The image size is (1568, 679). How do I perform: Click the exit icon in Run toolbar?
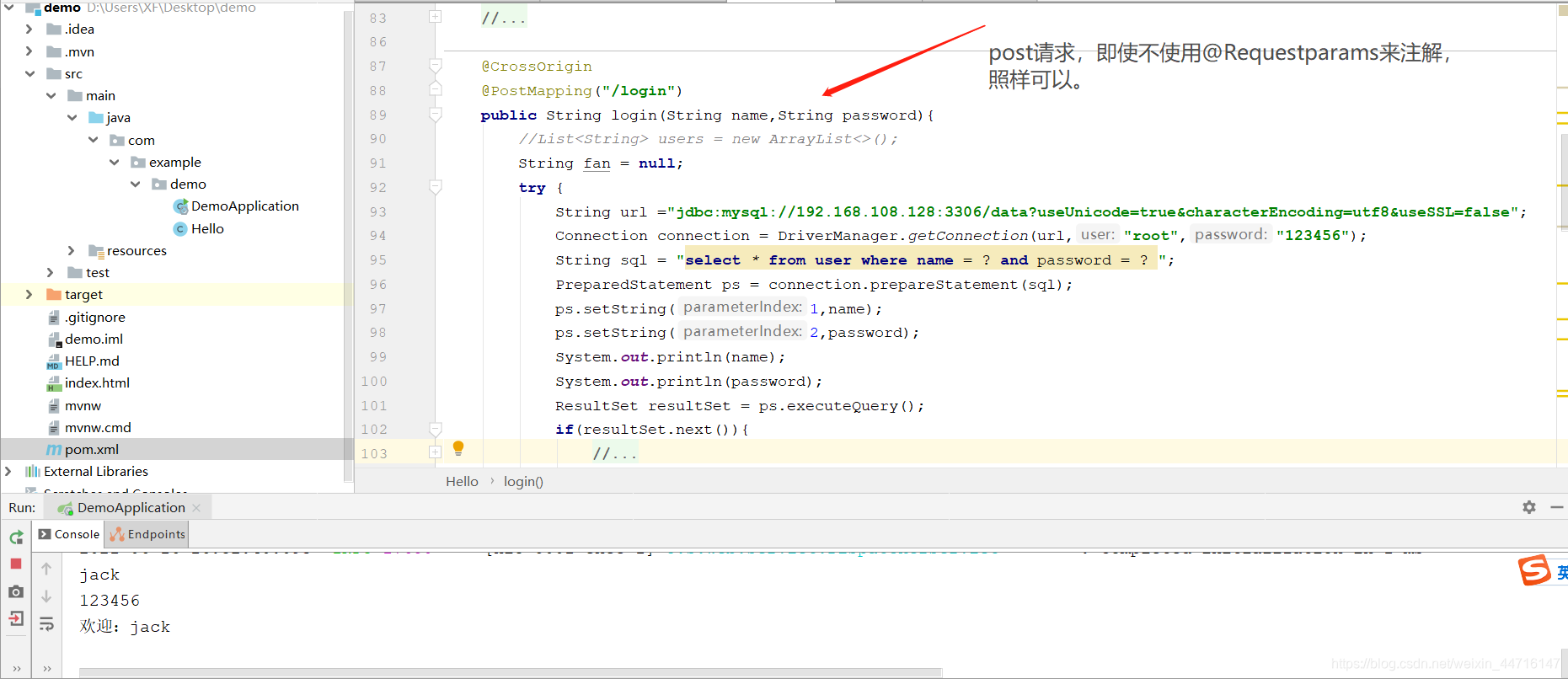pos(16,619)
